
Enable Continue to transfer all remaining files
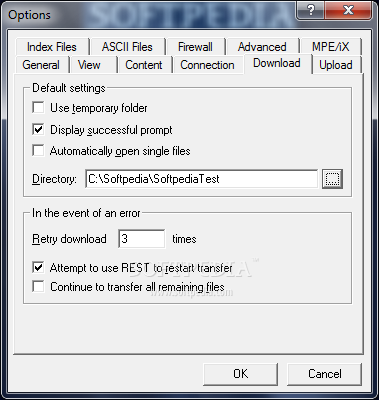point(38,287)
